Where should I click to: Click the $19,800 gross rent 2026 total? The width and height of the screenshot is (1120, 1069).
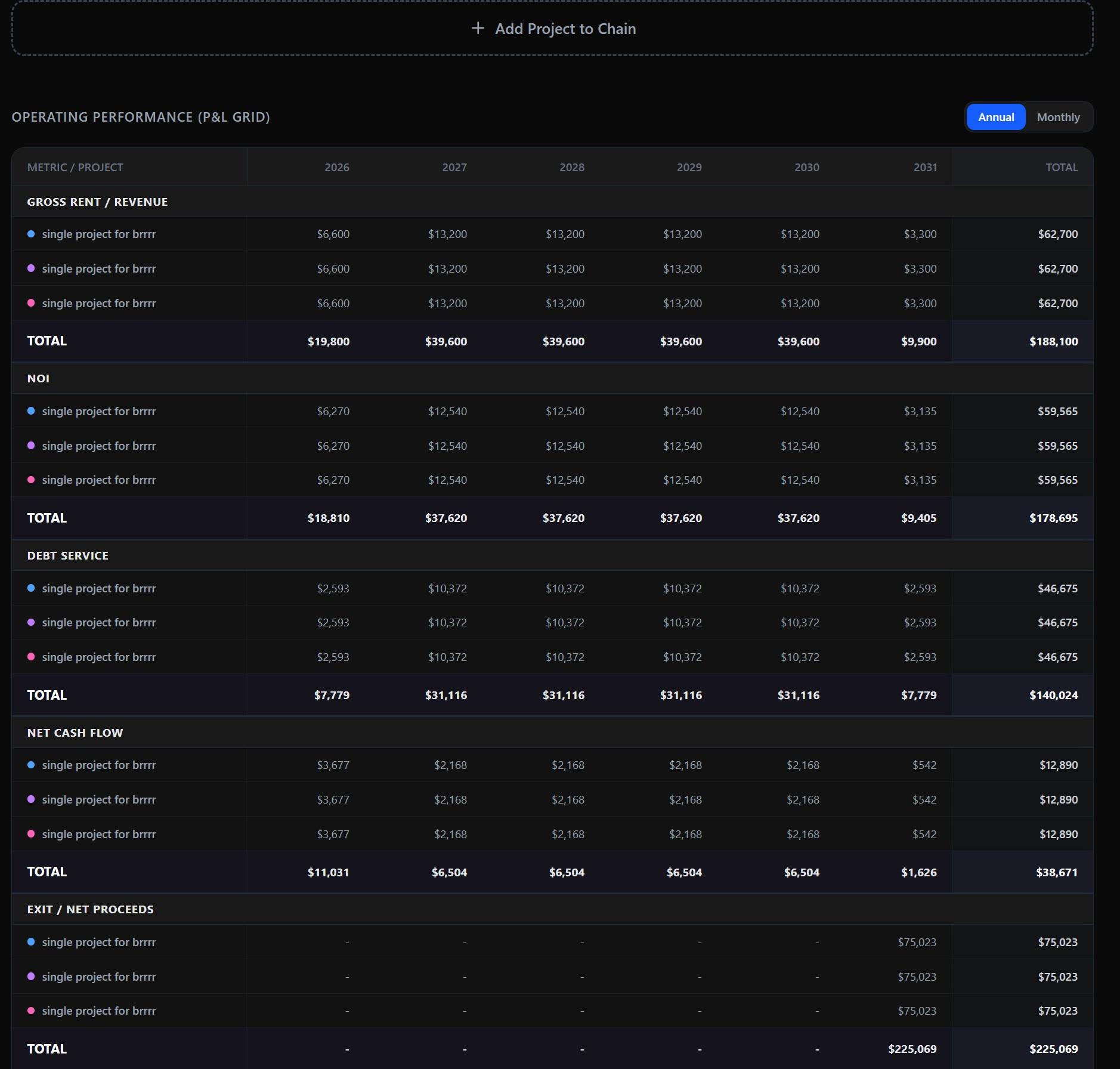329,341
